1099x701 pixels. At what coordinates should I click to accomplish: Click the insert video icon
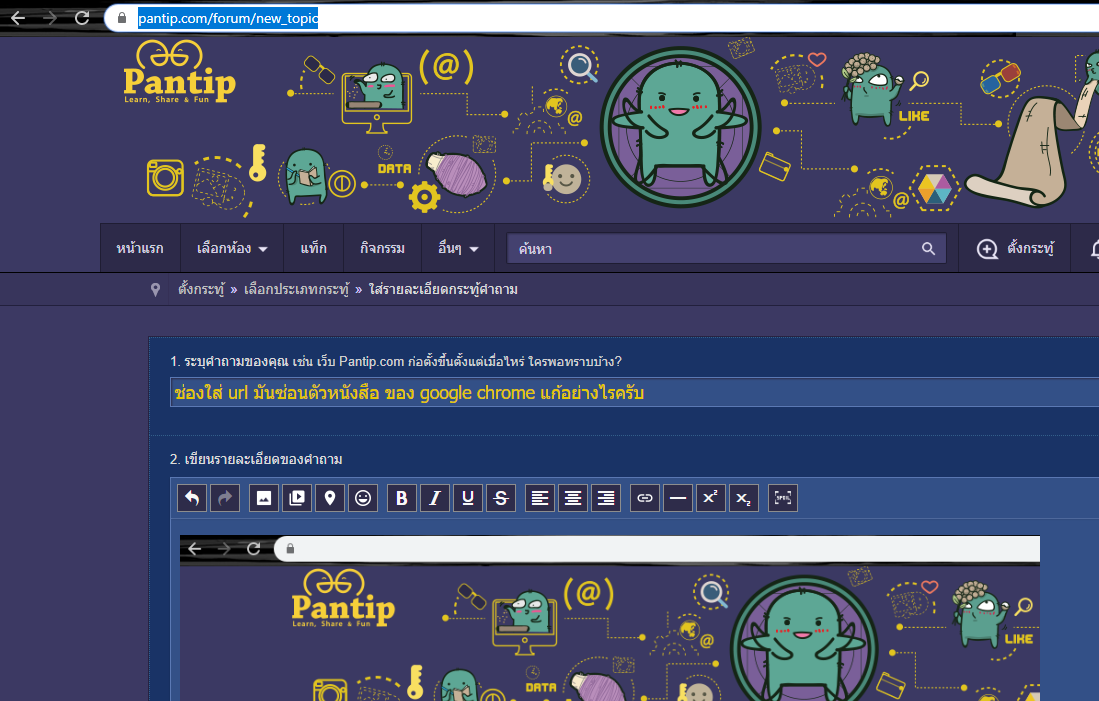pos(297,498)
